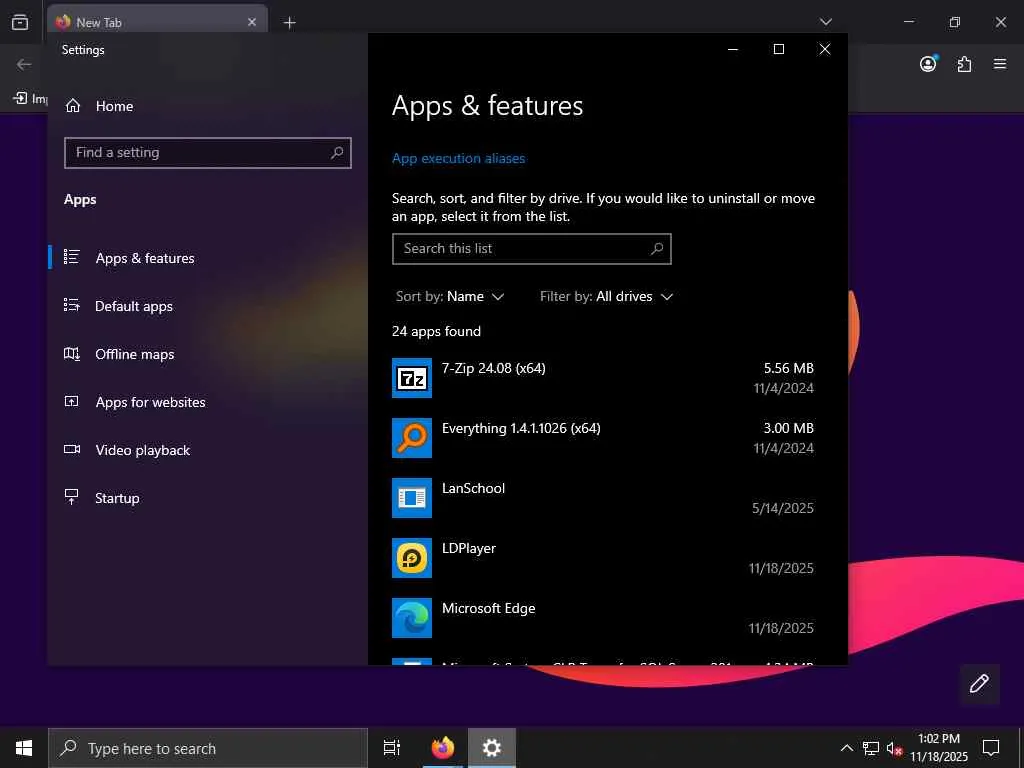
Task: Open Firefox list all tabs chevron
Action: [825, 22]
